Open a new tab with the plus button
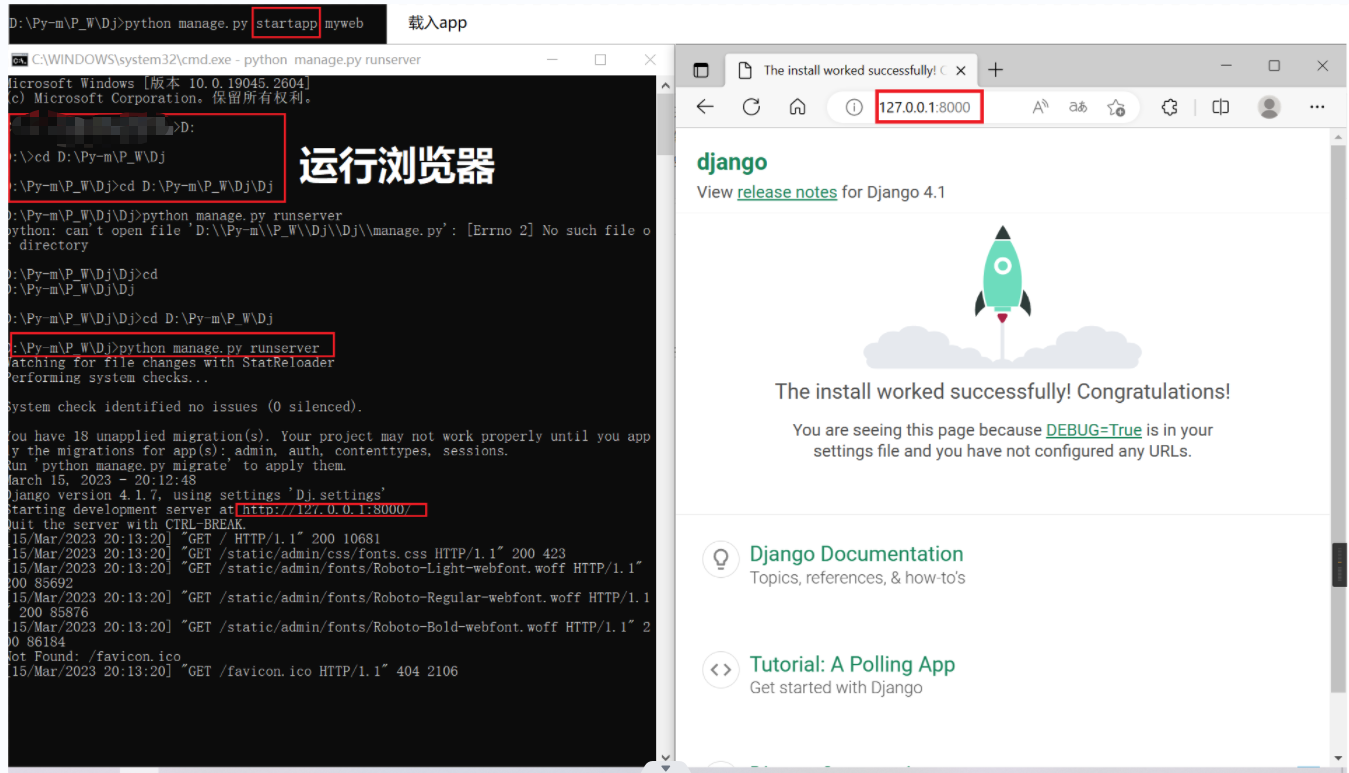 pyautogui.click(x=995, y=69)
